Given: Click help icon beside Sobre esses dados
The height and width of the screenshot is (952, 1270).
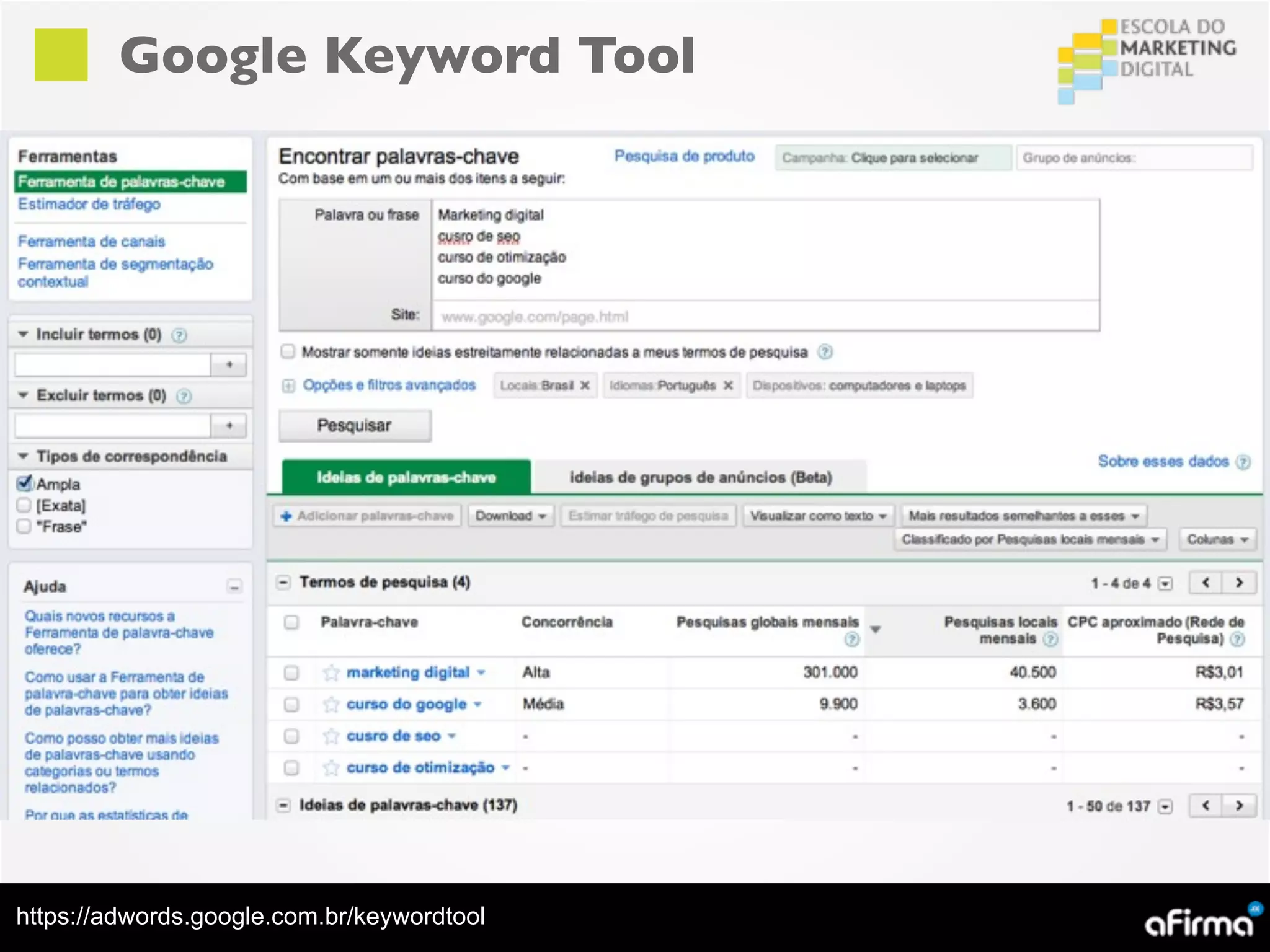Looking at the screenshot, I should 1243,462.
